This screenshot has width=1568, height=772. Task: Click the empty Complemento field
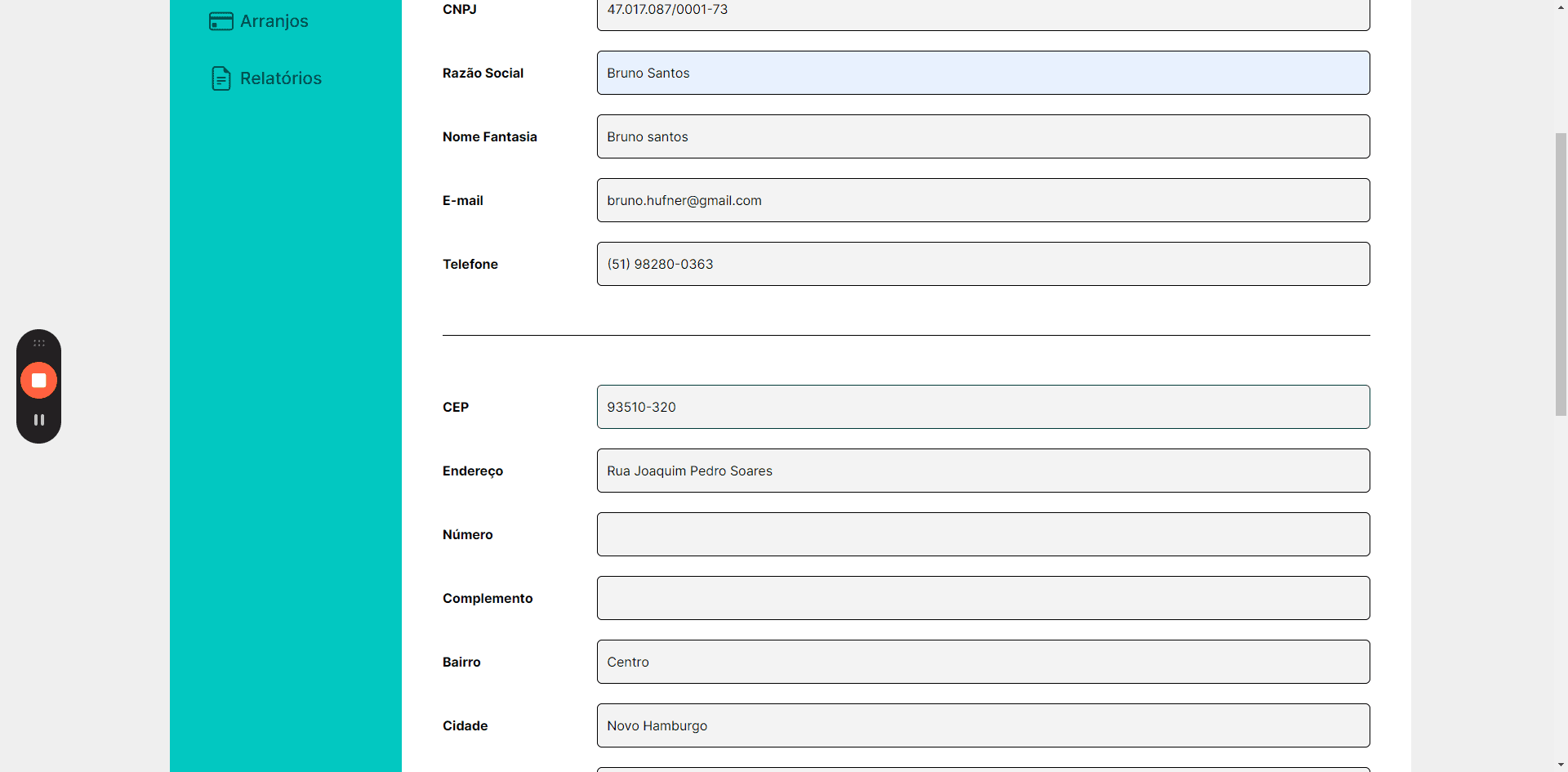tap(983, 598)
